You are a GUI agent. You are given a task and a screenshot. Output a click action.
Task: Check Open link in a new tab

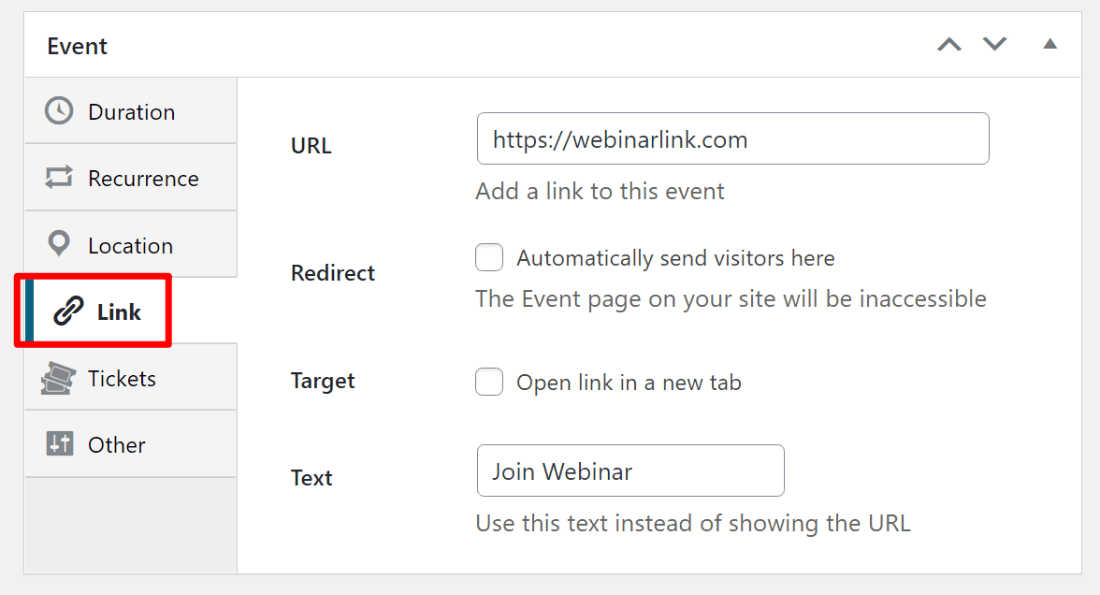pos(489,382)
